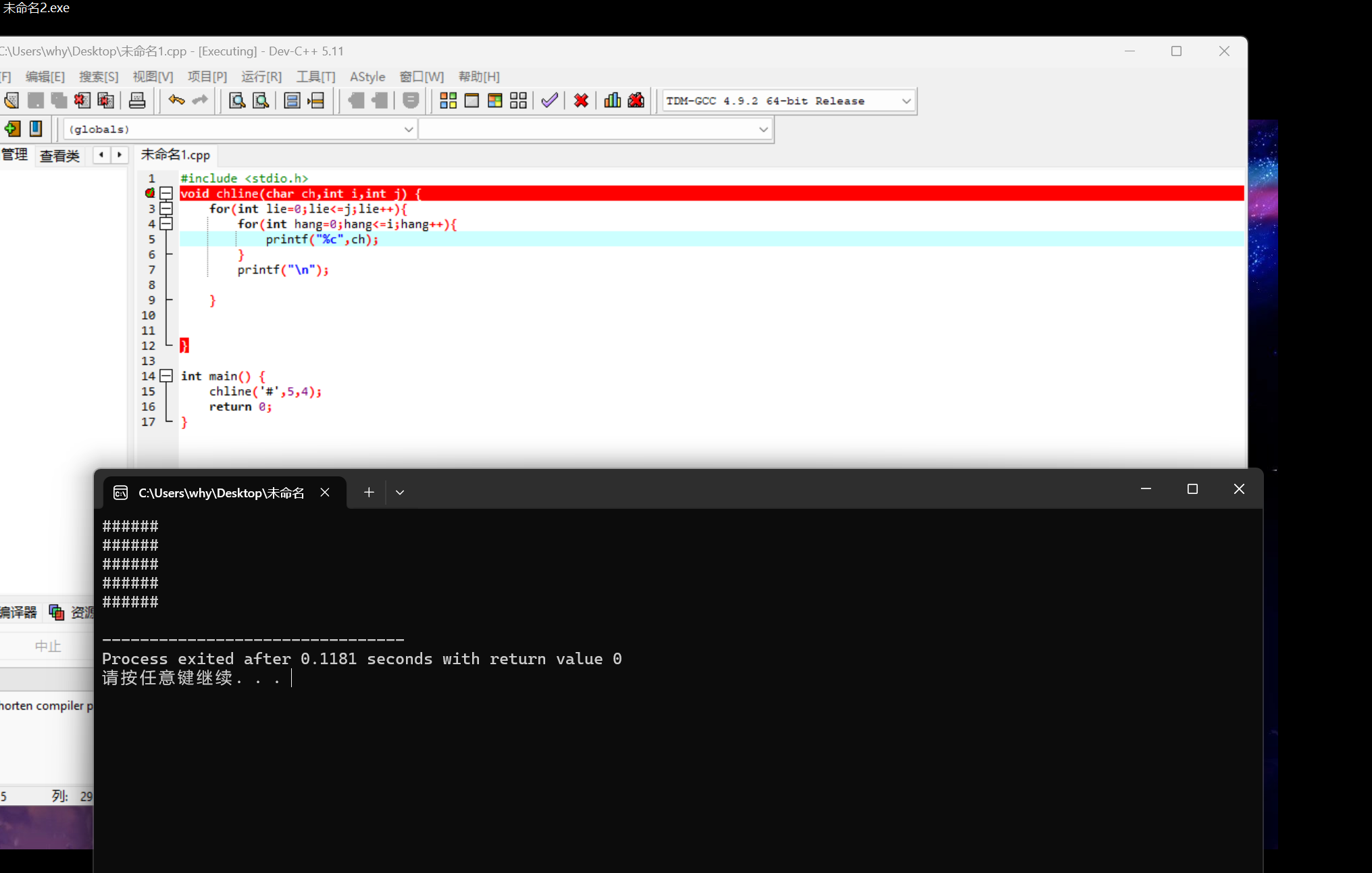Click the 中止 abort button

(x=47, y=646)
